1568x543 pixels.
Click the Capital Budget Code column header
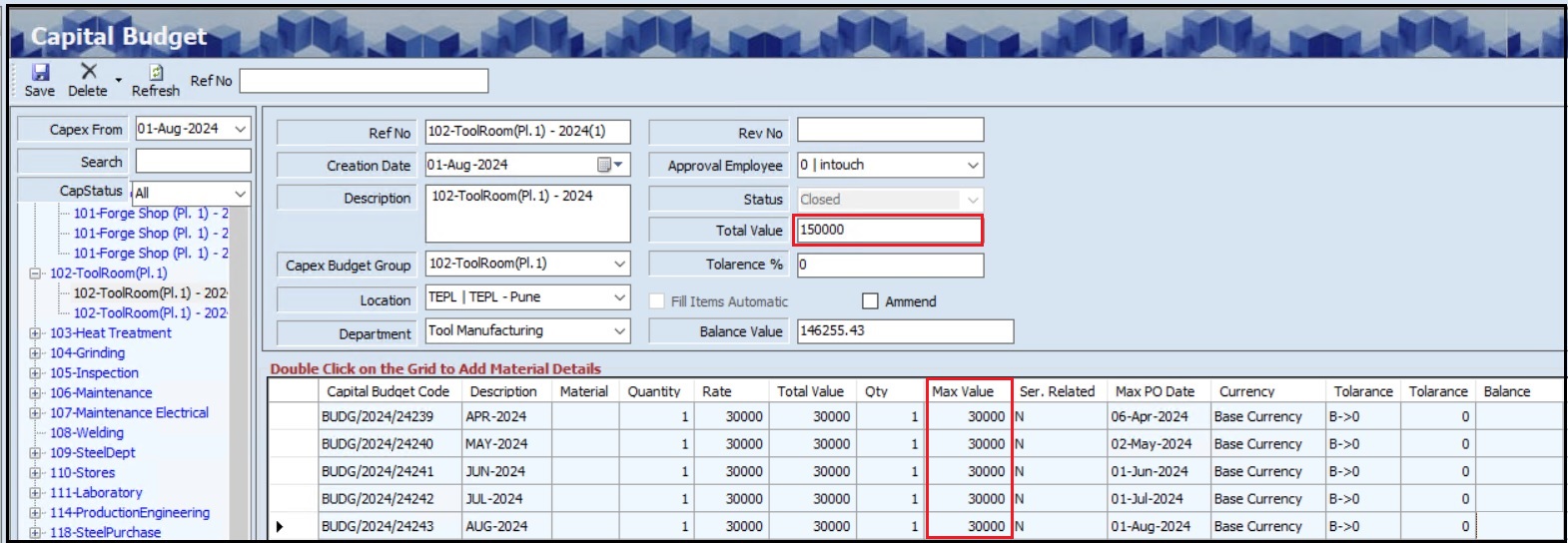[388, 391]
